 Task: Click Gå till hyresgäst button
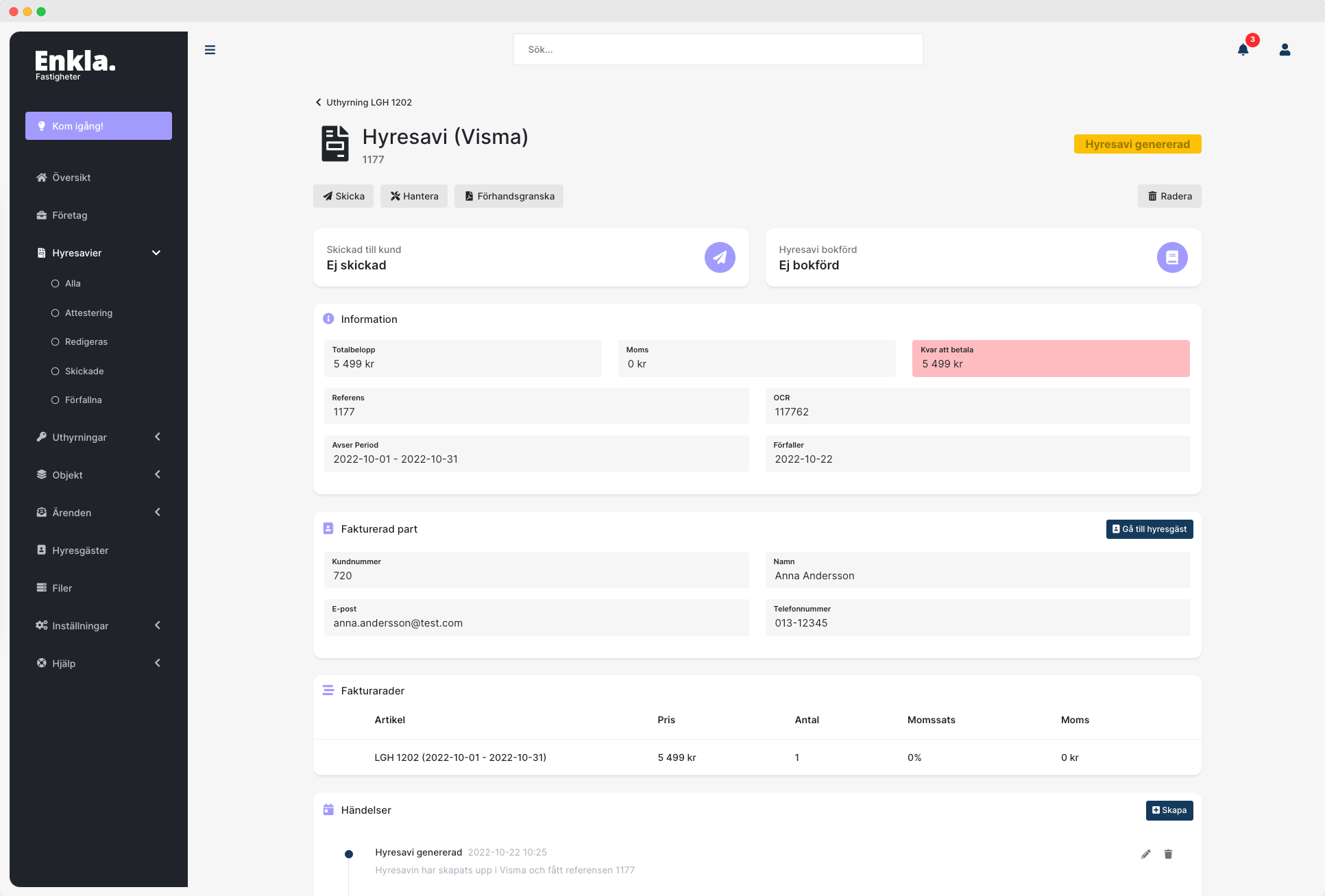(1150, 529)
